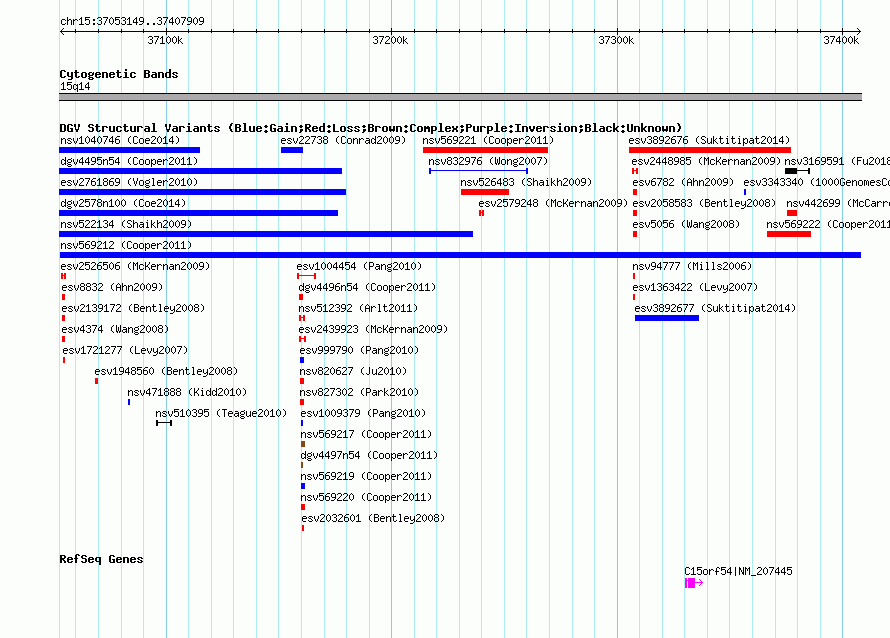The height and width of the screenshot is (638, 890).
Task: Open the esv2448985 (McKernan2009) label
Action: [707, 161]
